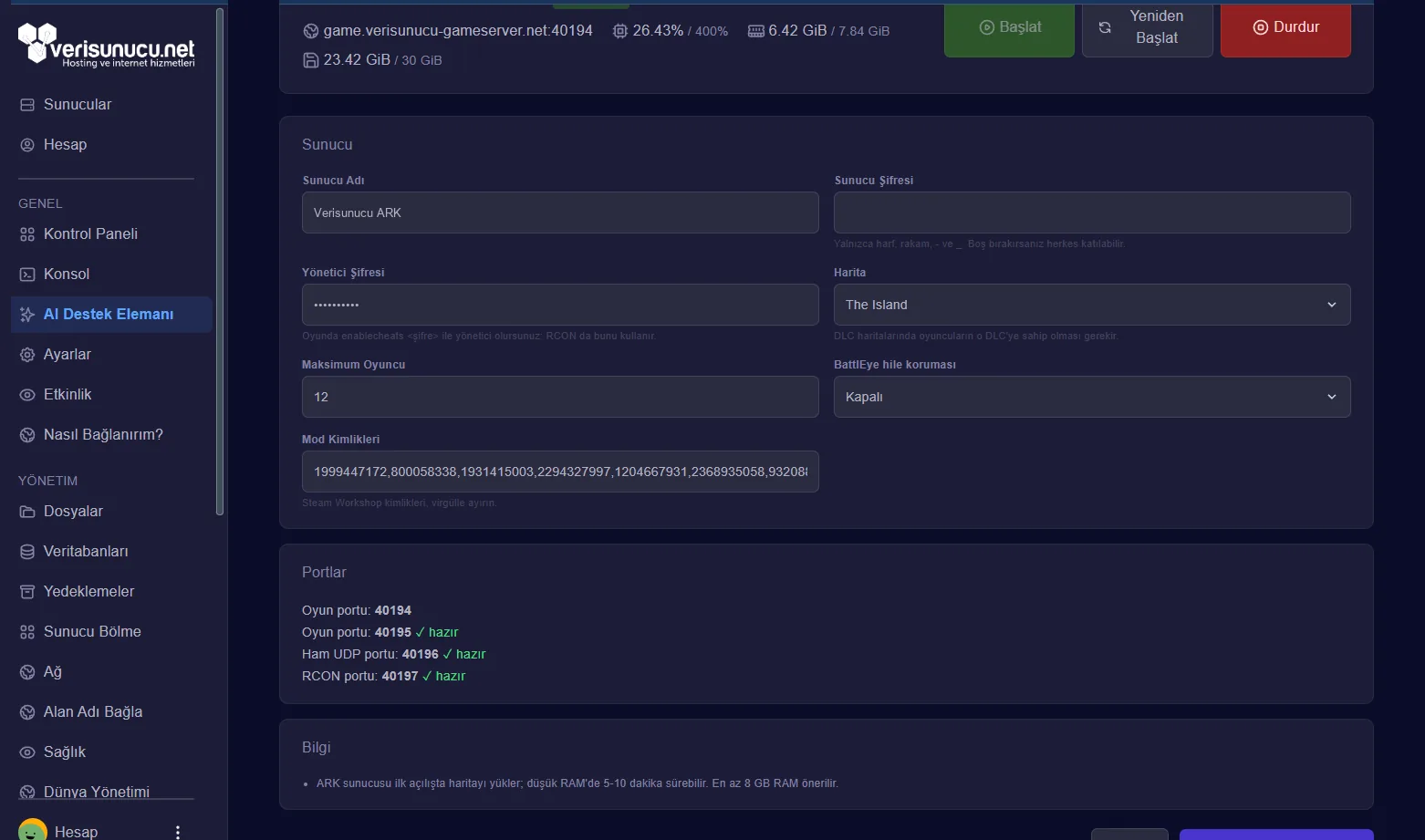
Task: Focus the Maksimum Oyuncu input field
Action: tap(560, 397)
